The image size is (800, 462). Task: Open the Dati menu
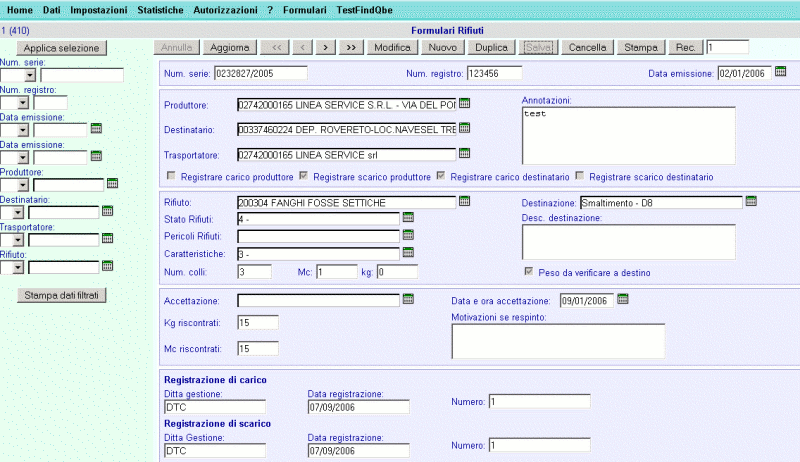click(x=52, y=10)
